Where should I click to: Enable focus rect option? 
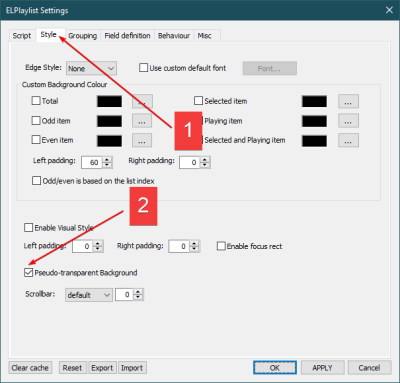coord(221,246)
